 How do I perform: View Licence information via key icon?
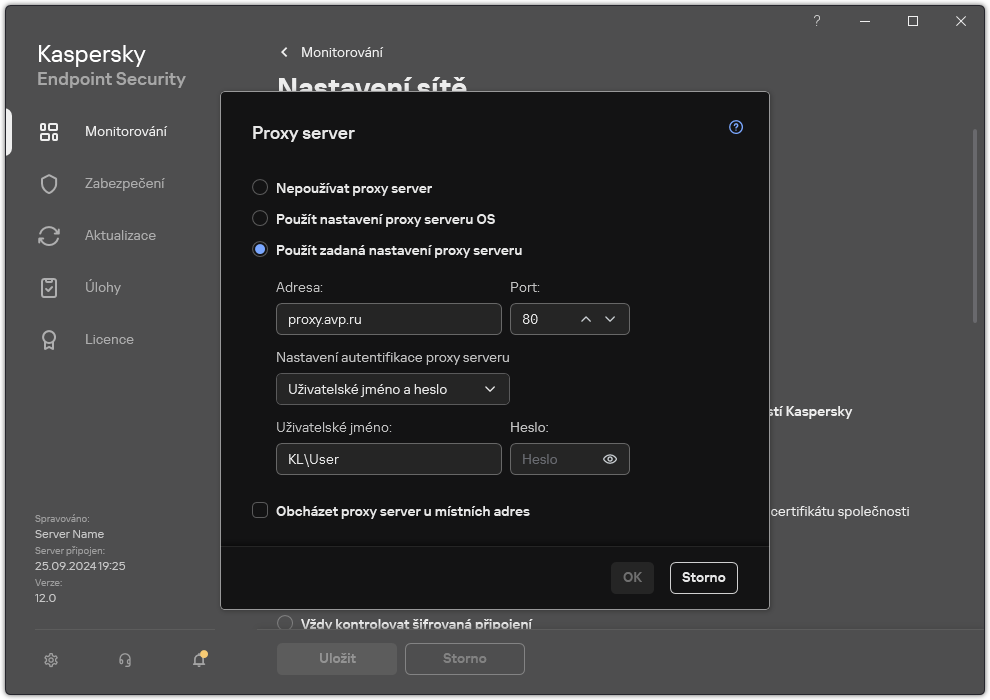48,339
